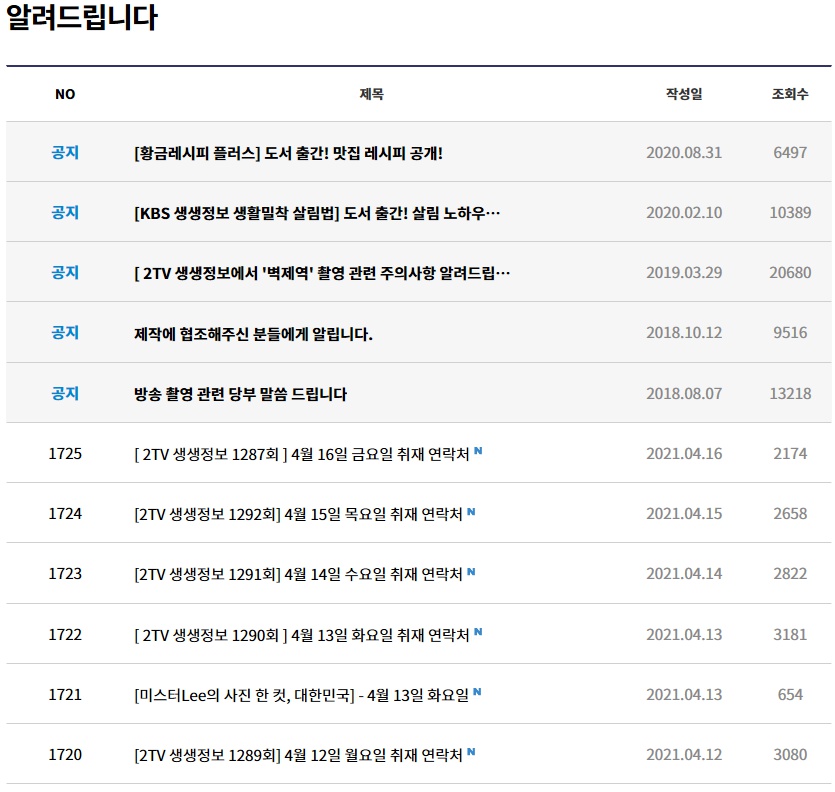Click the view count 9516
835x792 pixels.
790,333
